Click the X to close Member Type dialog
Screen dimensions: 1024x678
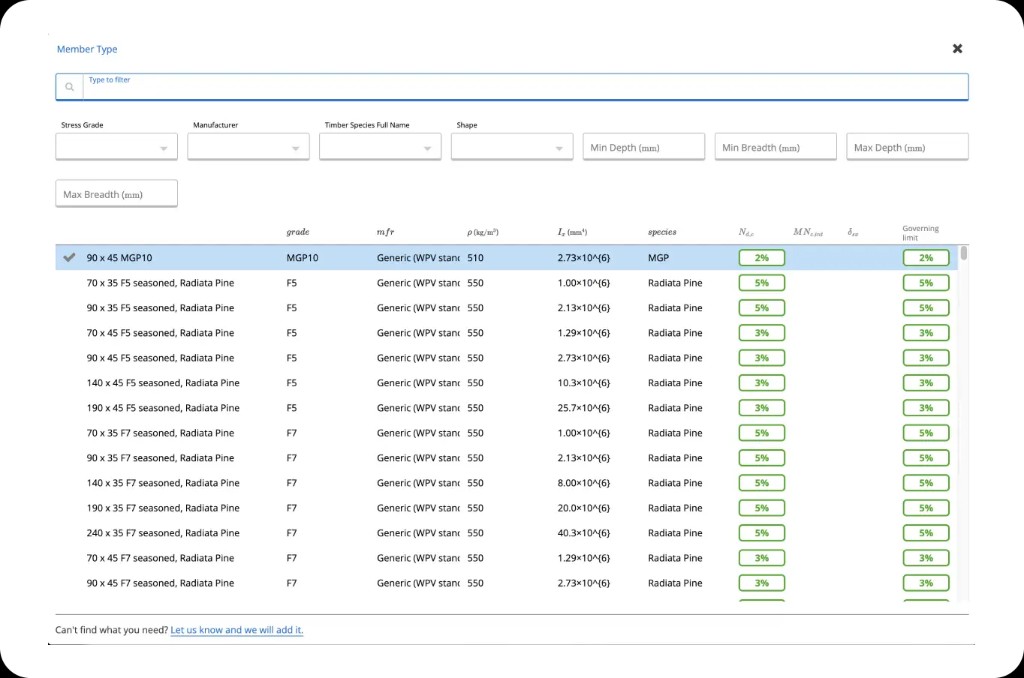pos(957,48)
